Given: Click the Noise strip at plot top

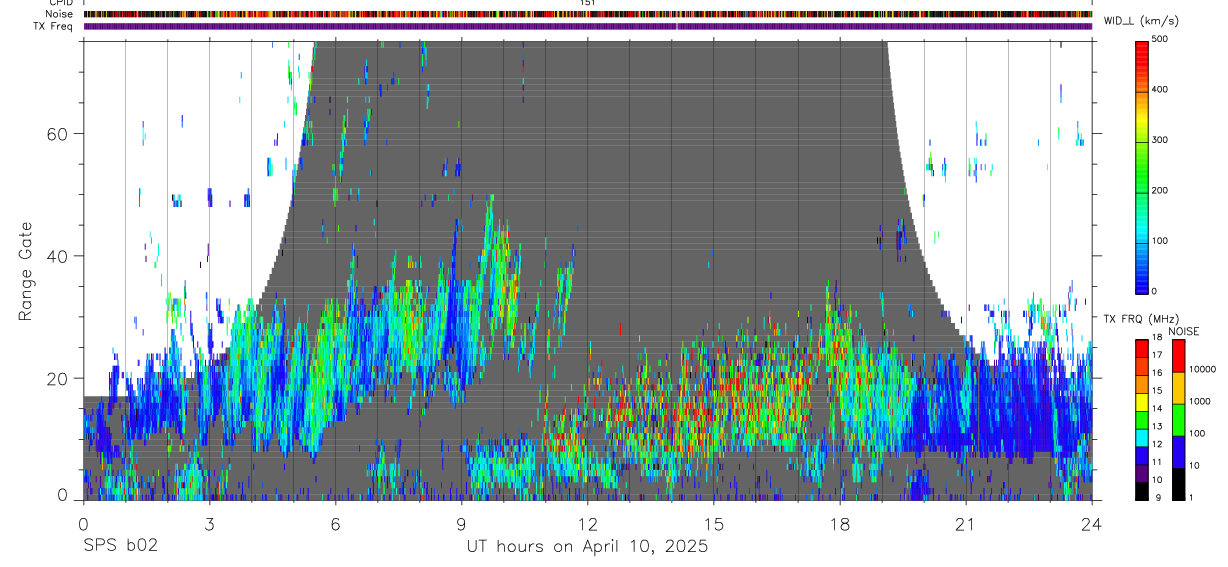Looking at the screenshot, I should tap(588, 14).
